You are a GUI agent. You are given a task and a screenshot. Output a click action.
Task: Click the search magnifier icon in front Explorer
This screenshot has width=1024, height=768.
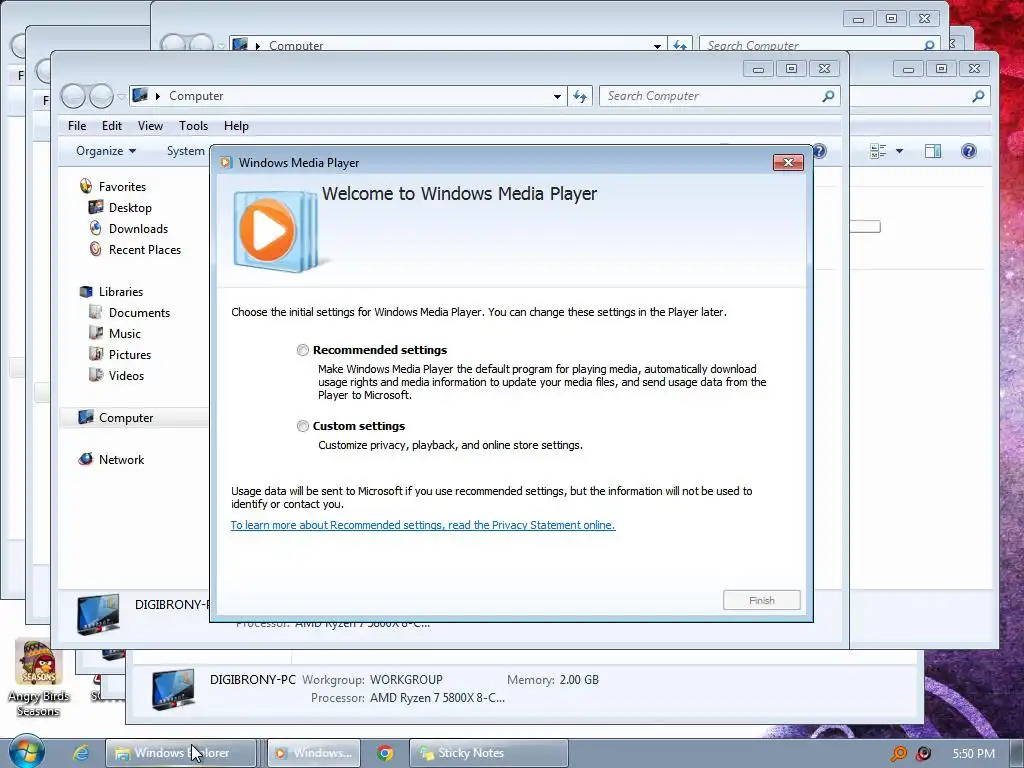click(x=828, y=96)
